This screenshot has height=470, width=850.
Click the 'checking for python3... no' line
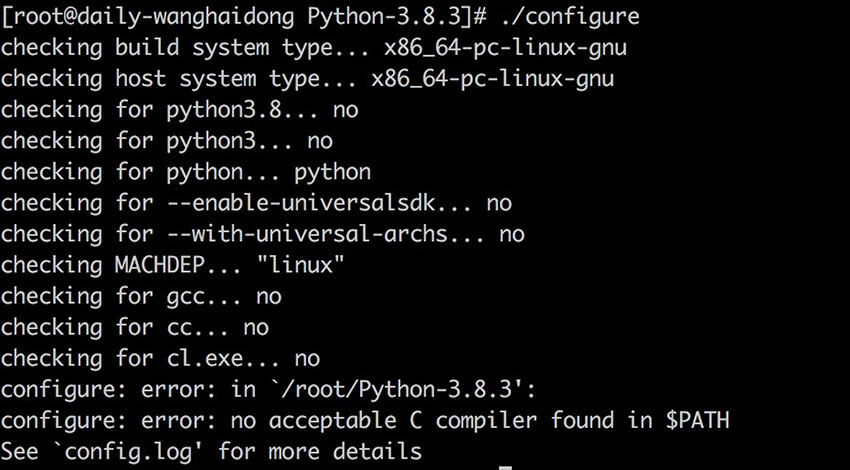pyautogui.click(x=166, y=140)
